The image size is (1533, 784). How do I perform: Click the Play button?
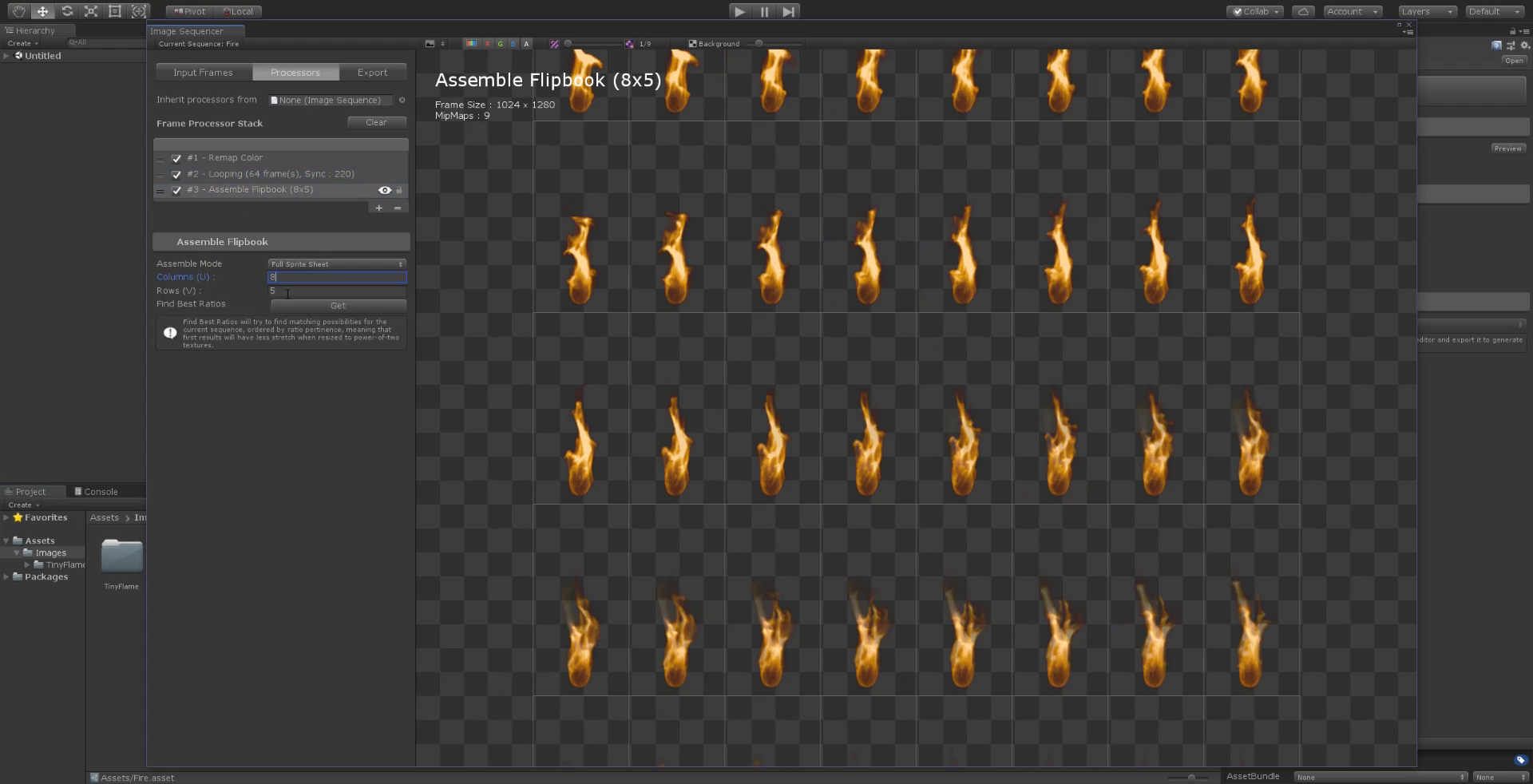(x=740, y=11)
